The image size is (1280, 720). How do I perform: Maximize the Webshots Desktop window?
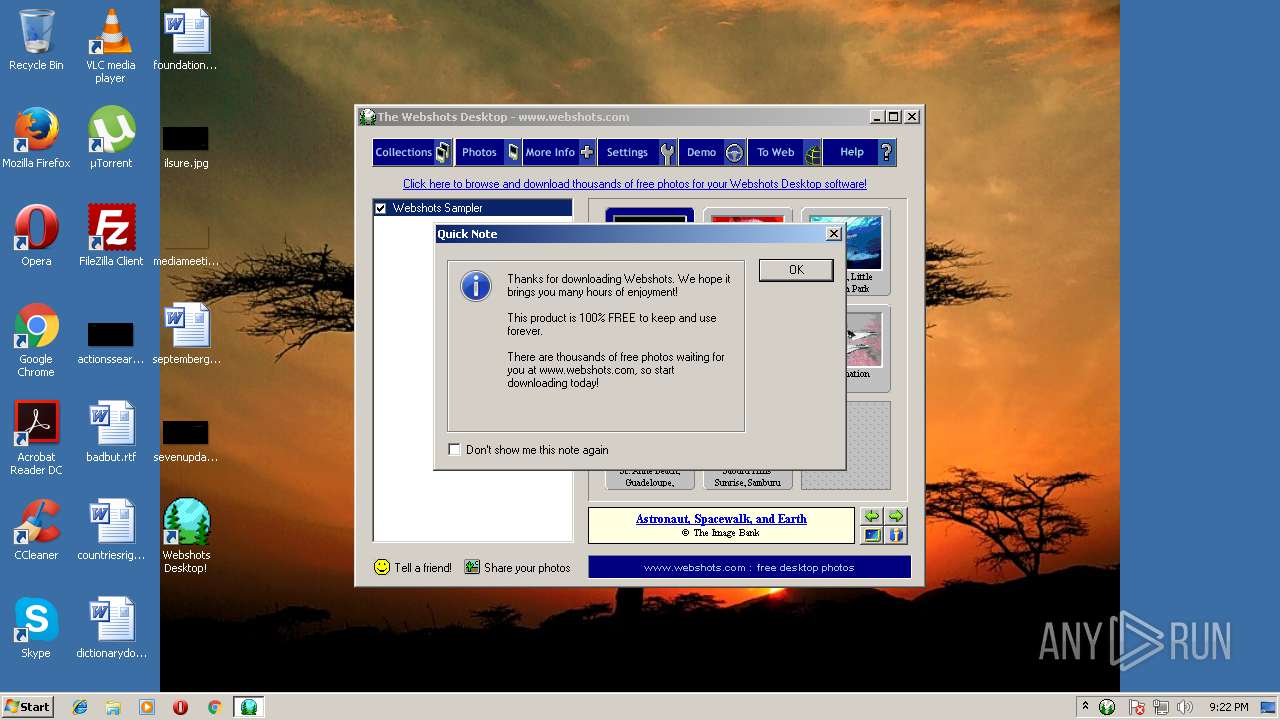[894, 117]
